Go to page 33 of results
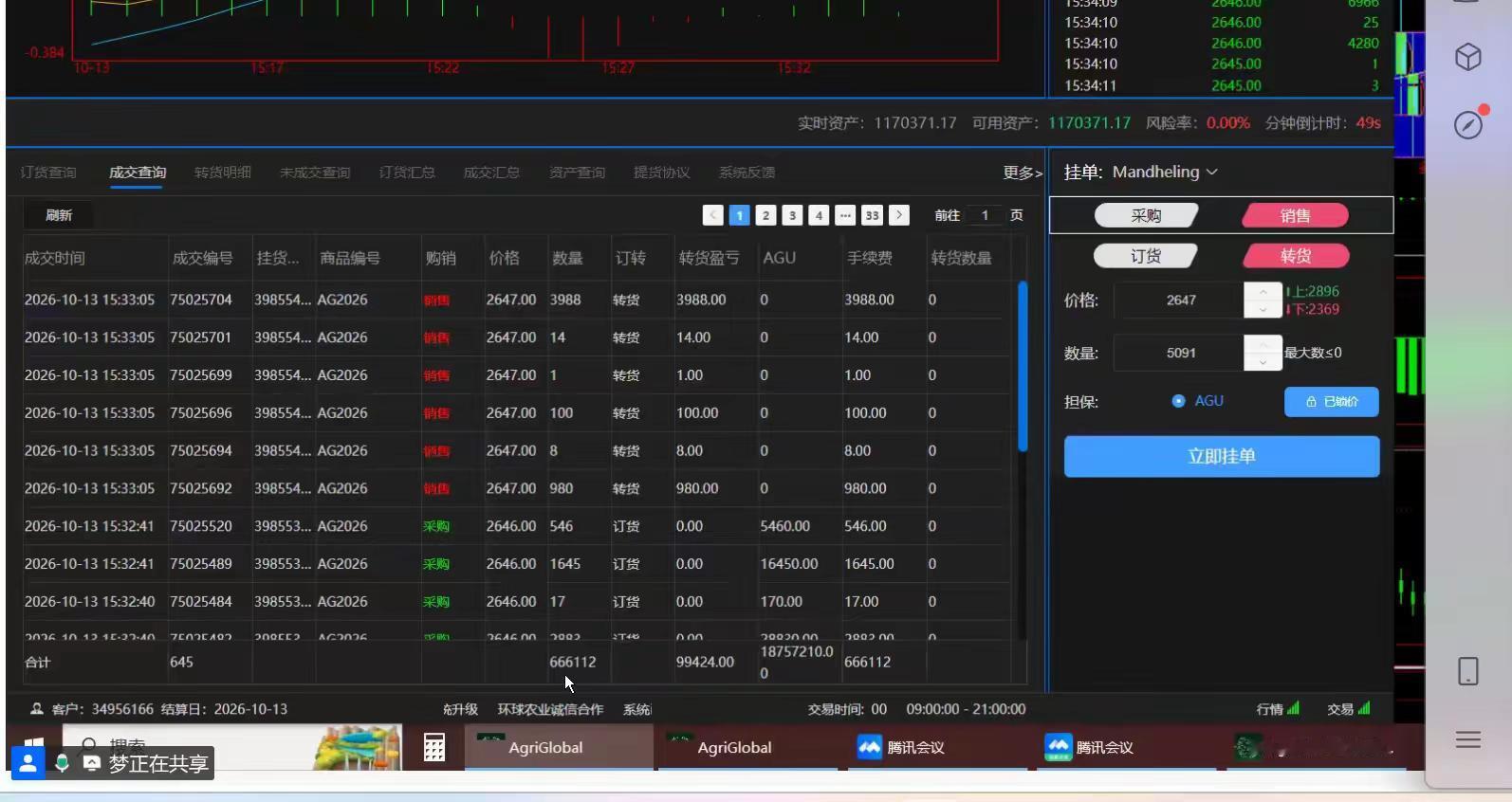 point(872,215)
